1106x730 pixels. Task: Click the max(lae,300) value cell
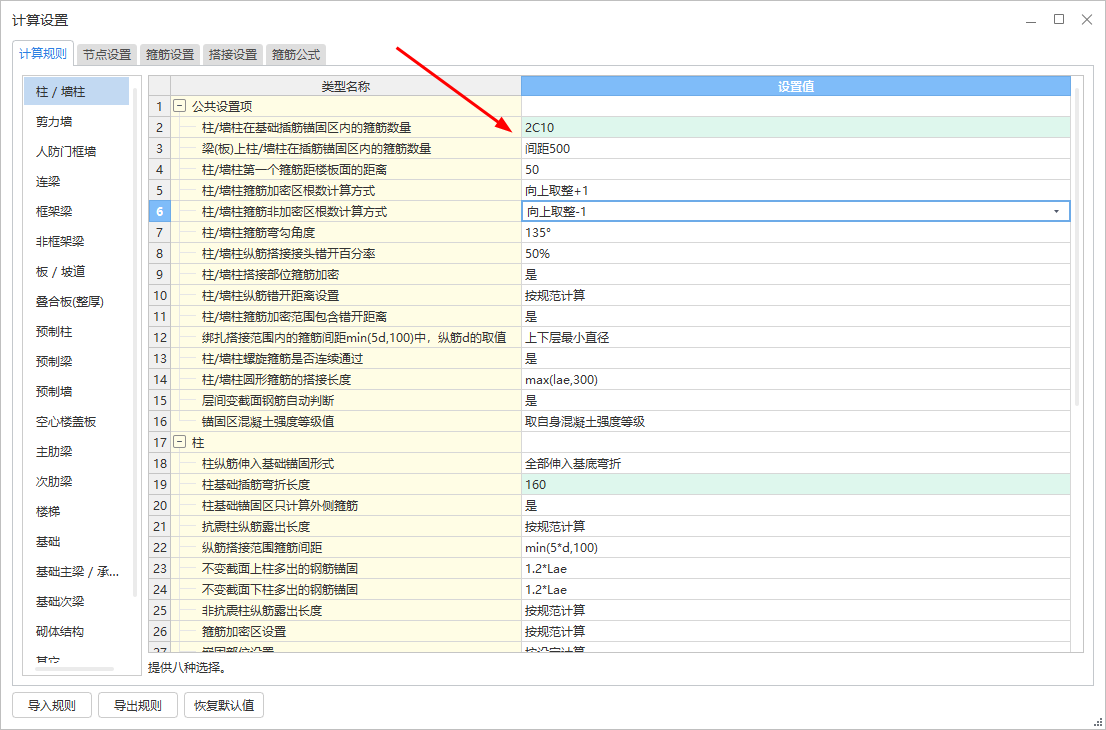click(796, 379)
